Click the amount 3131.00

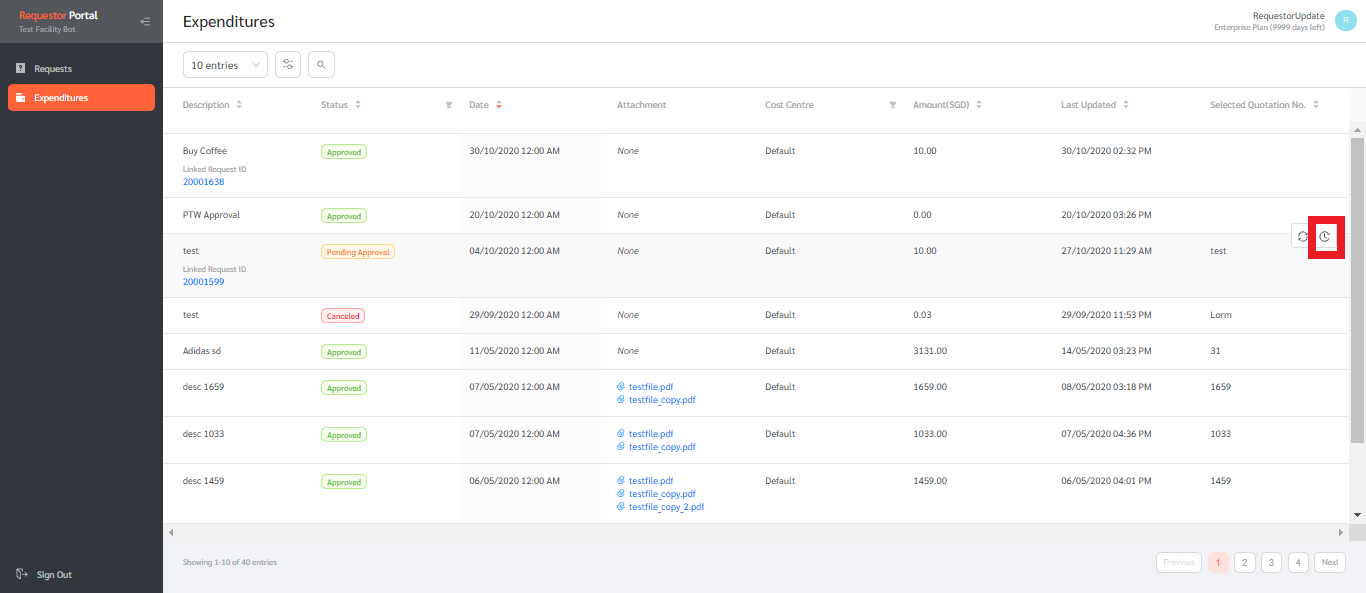930,351
